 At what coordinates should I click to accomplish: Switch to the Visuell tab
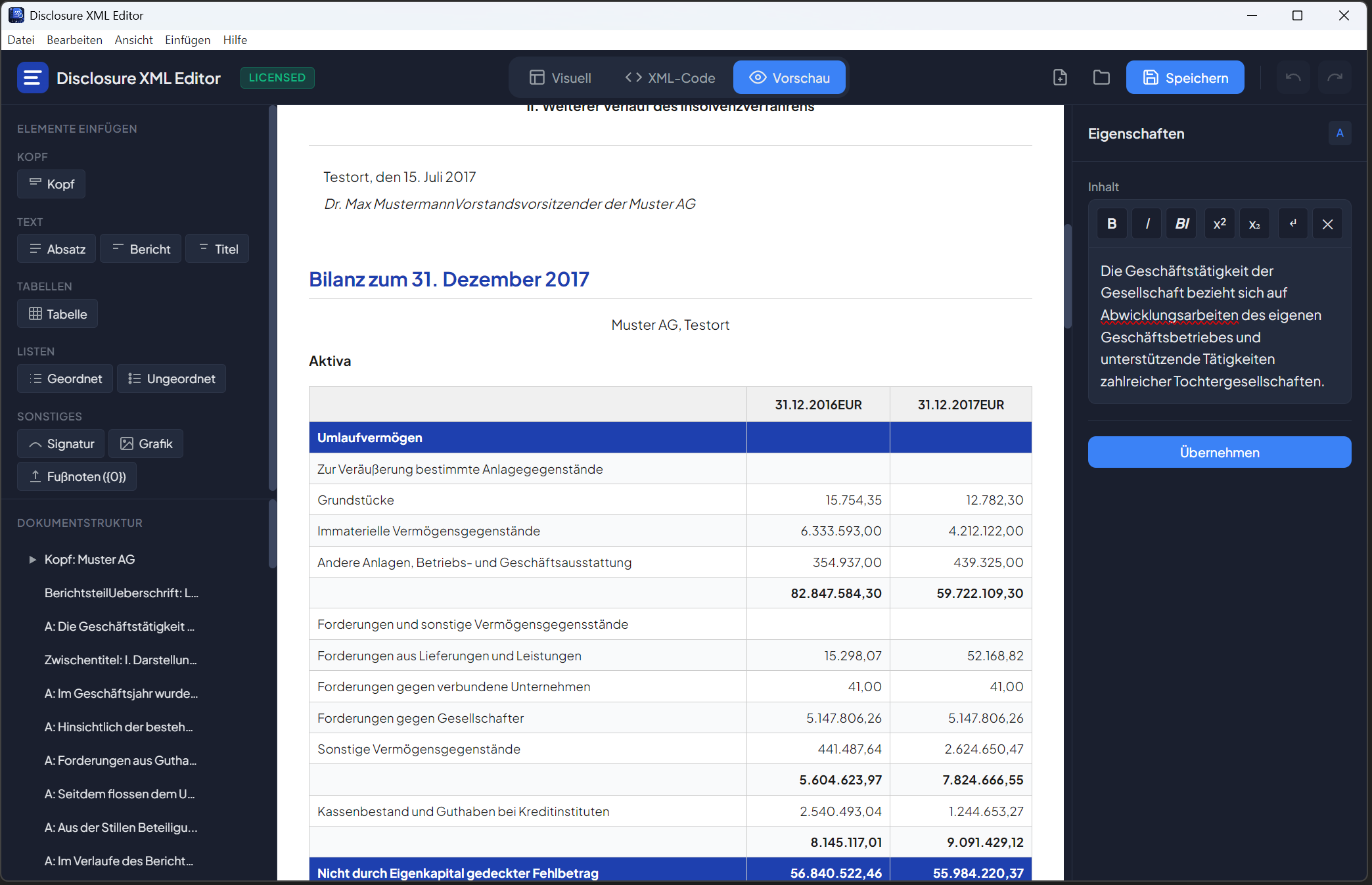[560, 78]
